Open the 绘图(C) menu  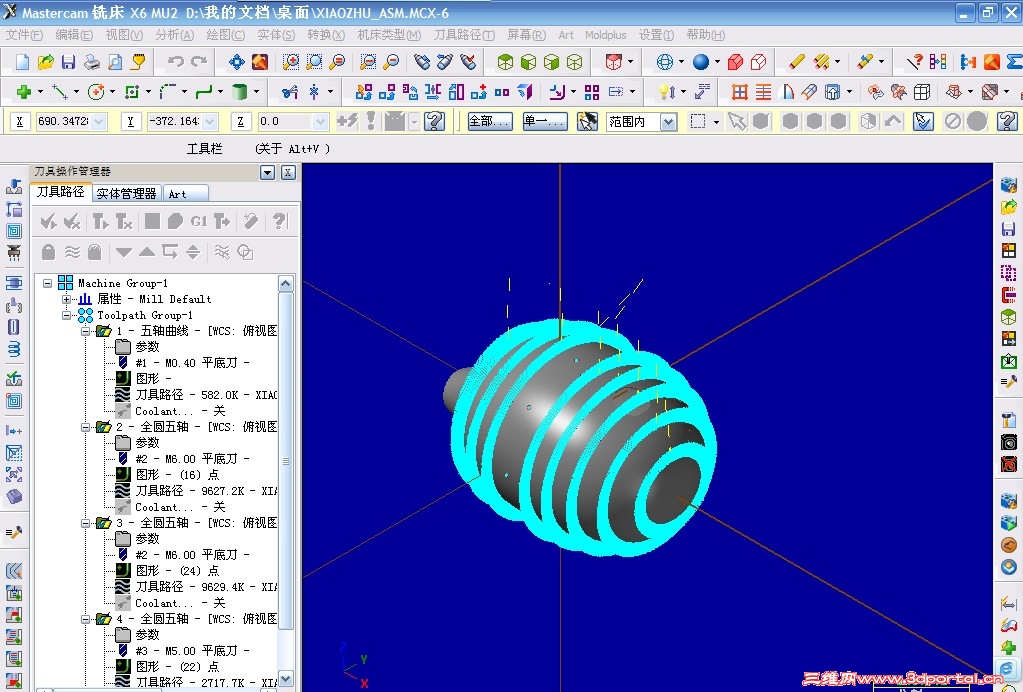225,35
